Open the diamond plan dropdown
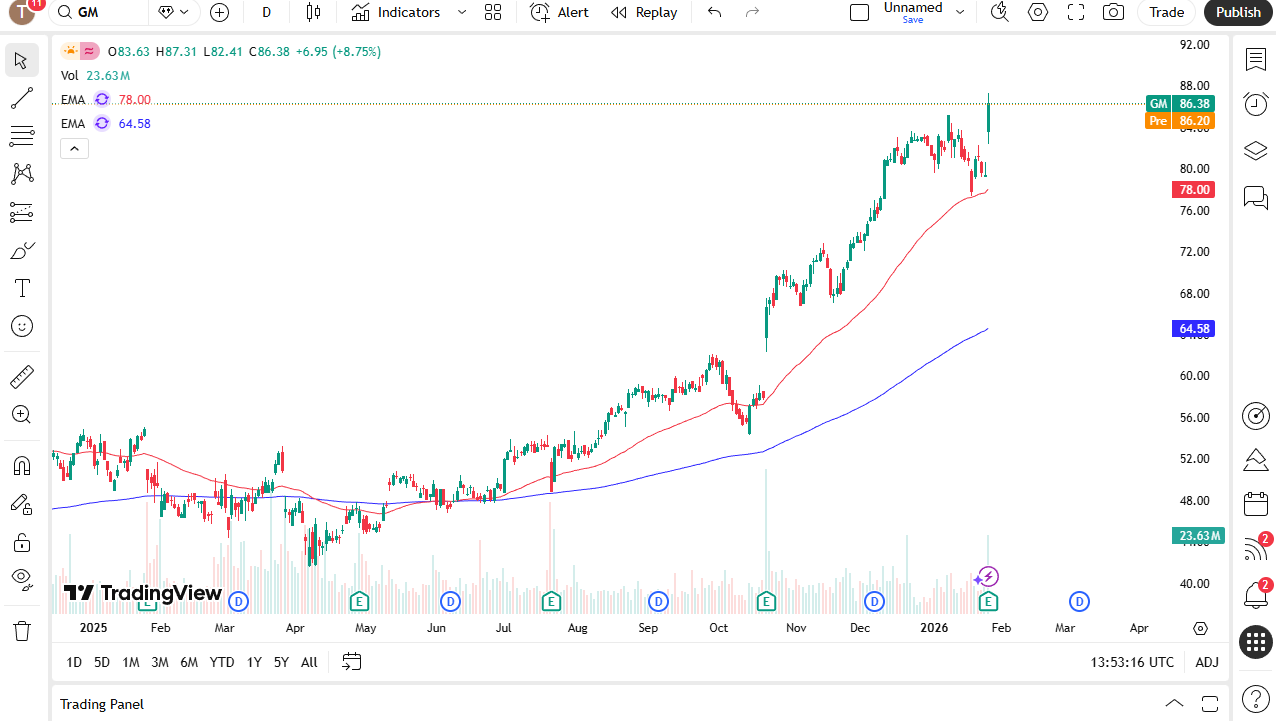1276x721 pixels. click(x=174, y=12)
